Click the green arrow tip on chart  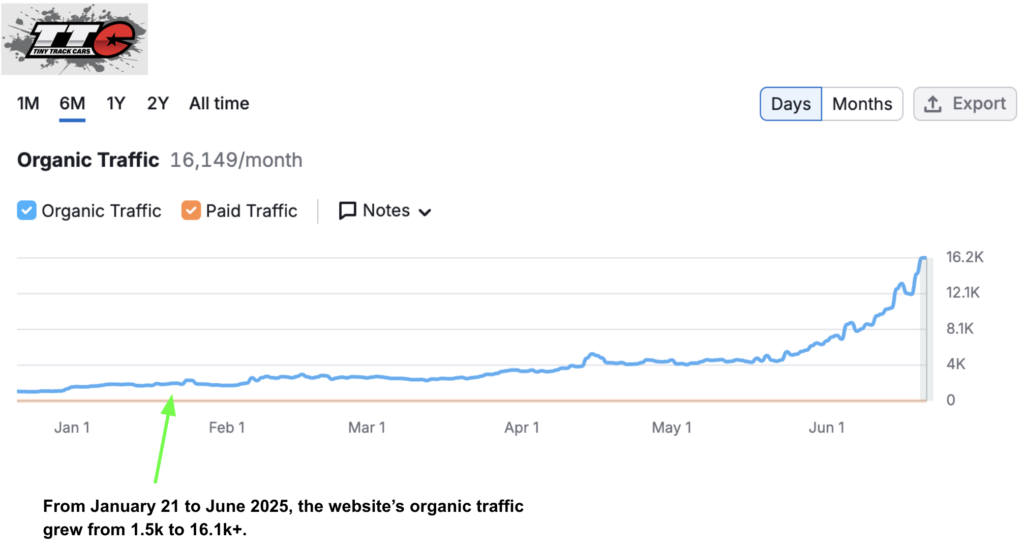pos(171,398)
